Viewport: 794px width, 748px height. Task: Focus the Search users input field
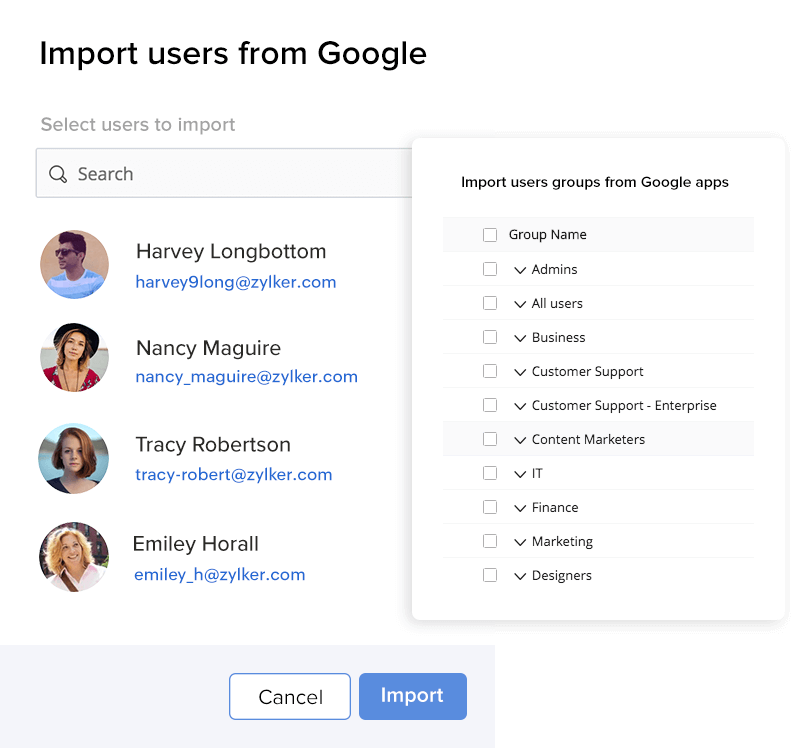[224, 173]
